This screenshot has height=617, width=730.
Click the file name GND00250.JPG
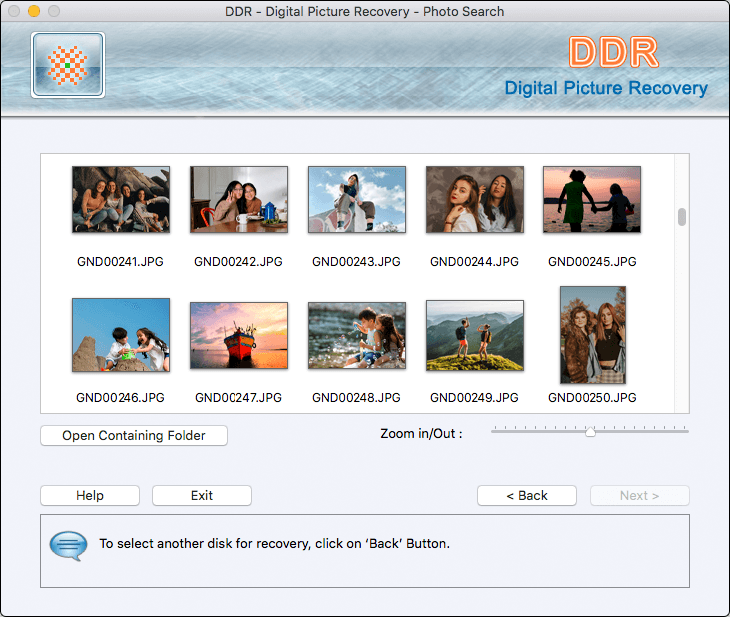(592, 398)
